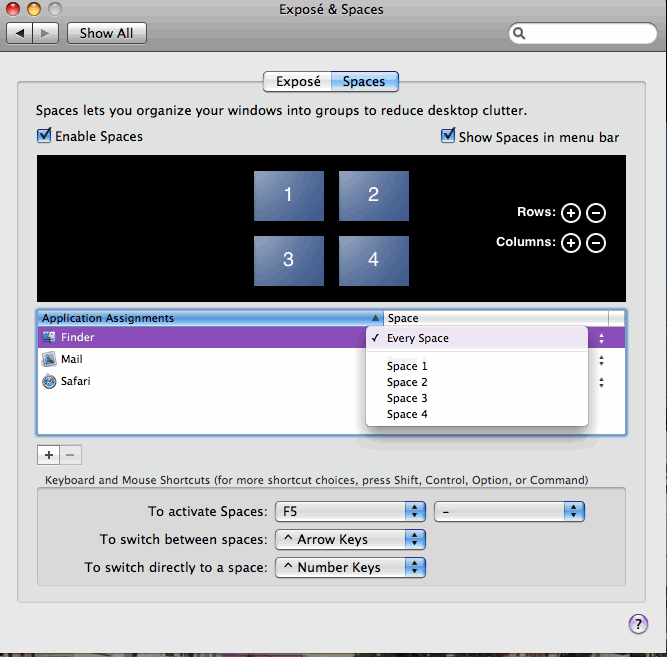This screenshot has width=667, height=657.
Task: Open the F5 activate Spaces dropdown
Action: tap(351, 511)
